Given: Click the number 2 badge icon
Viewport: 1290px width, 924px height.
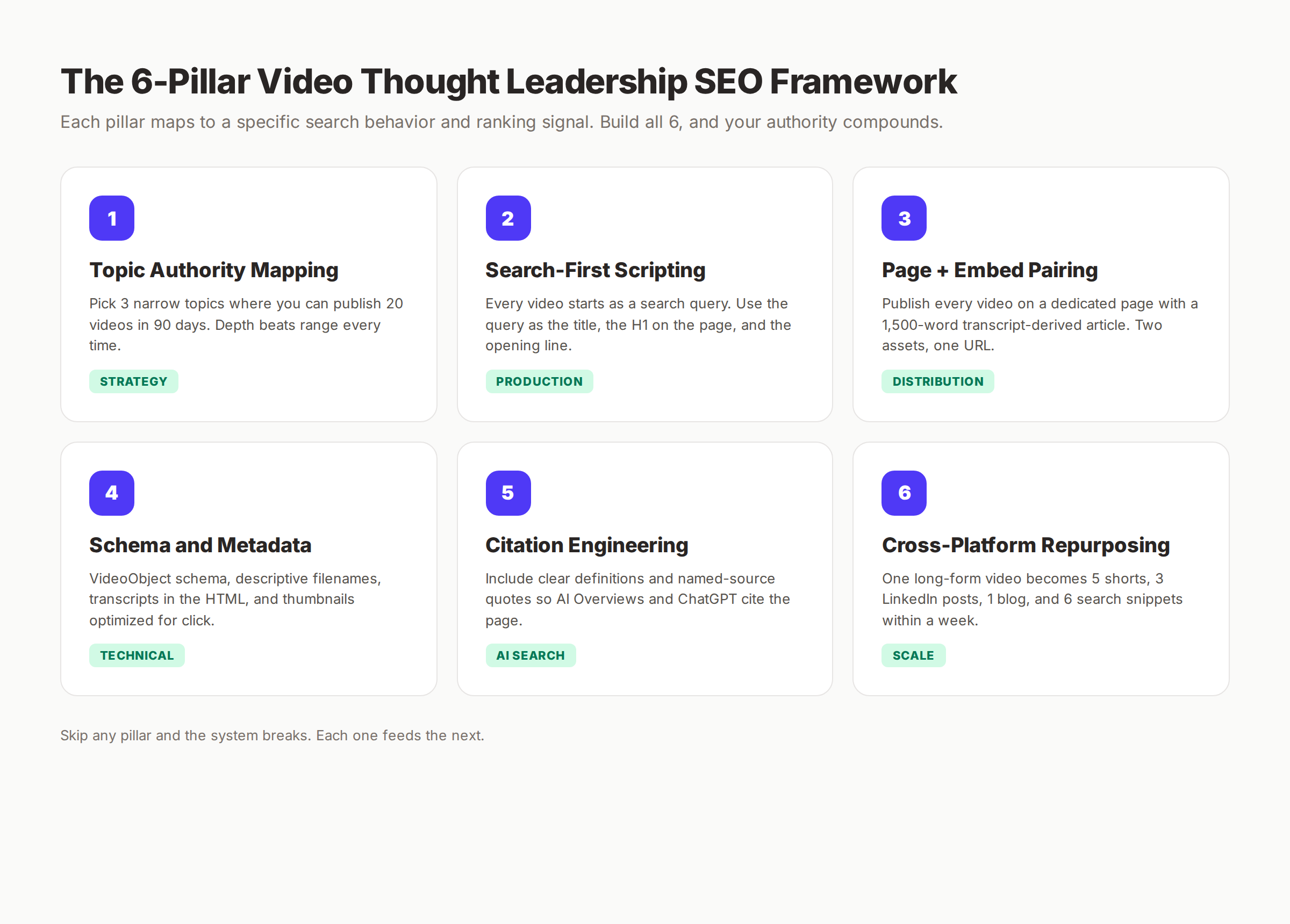Looking at the screenshot, I should (508, 218).
